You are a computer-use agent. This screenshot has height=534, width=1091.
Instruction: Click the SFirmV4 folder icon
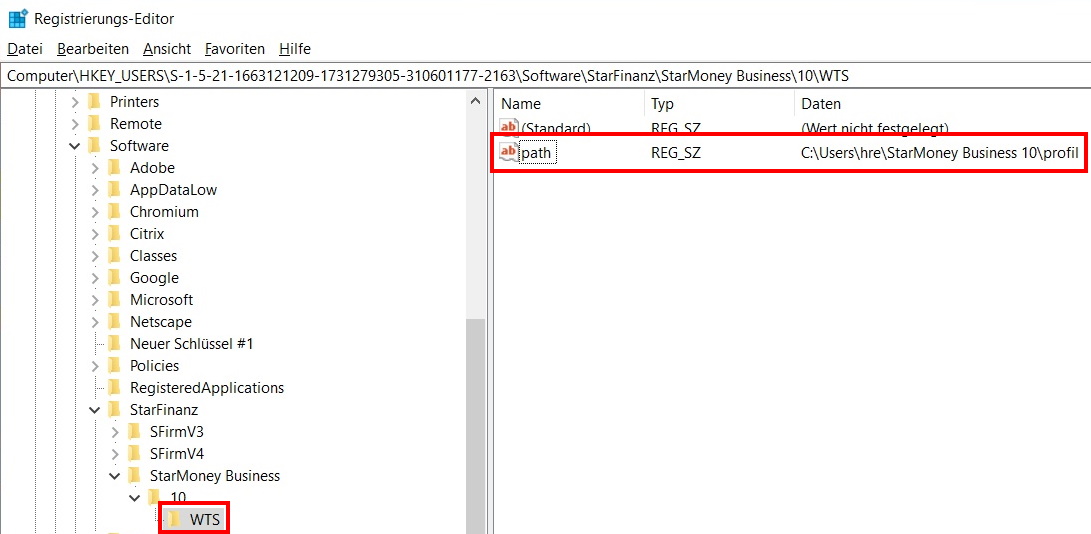[x=134, y=453]
